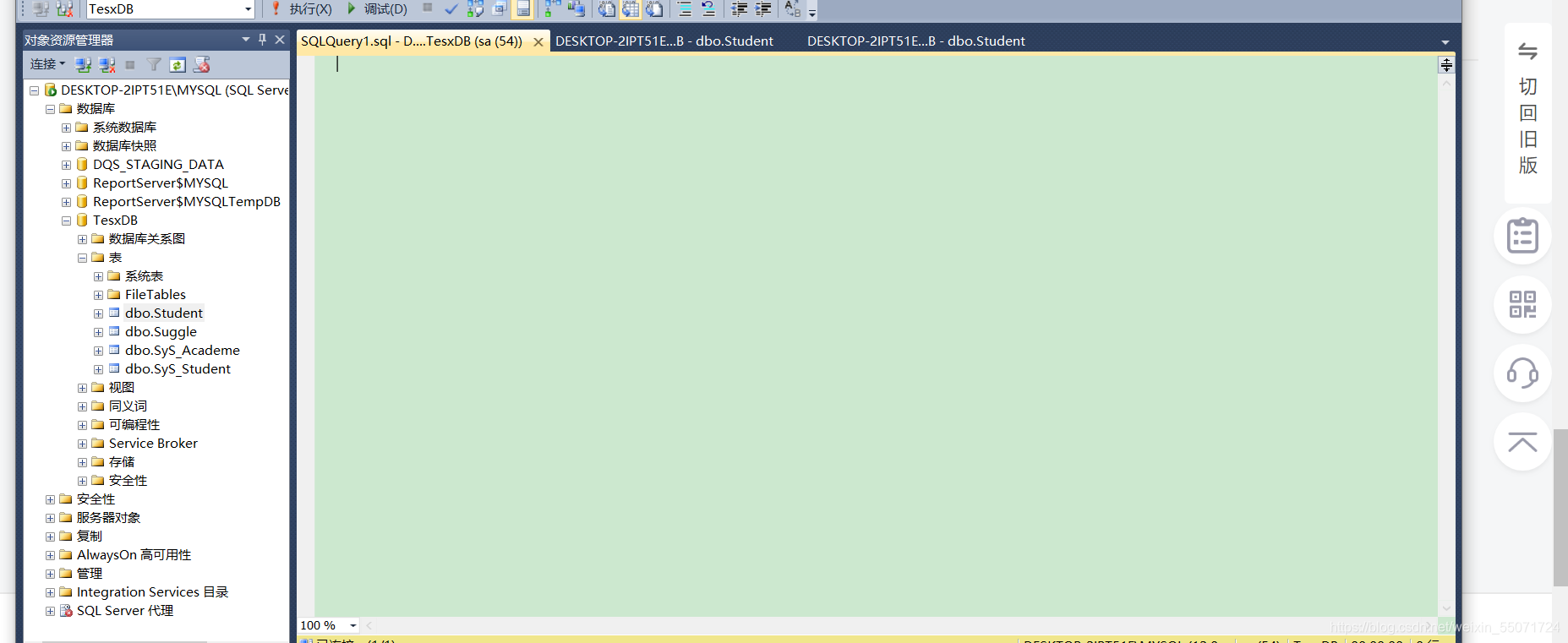Click the blue checkmark Parse icon
1568x643 pixels.
451,9
